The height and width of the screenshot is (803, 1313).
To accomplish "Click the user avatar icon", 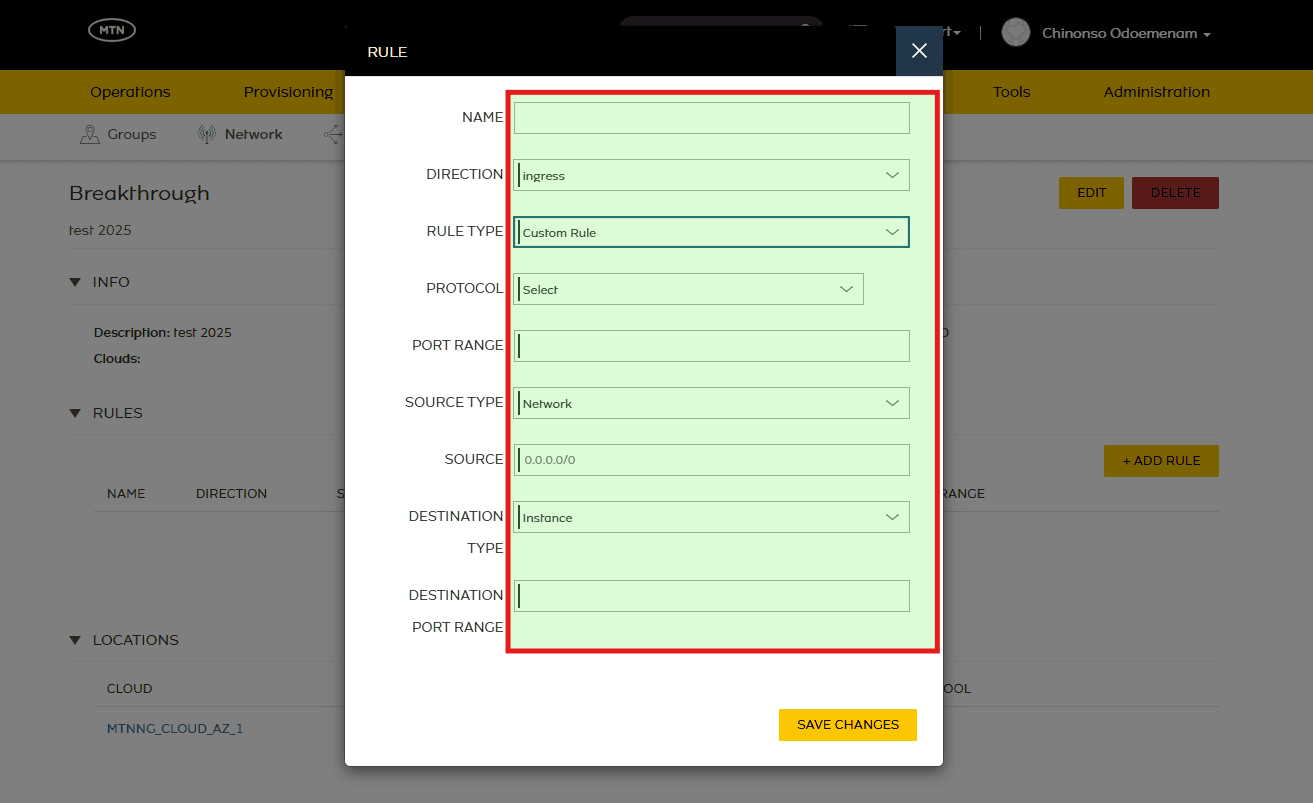I will pyautogui.click(x=1016, y=33).
